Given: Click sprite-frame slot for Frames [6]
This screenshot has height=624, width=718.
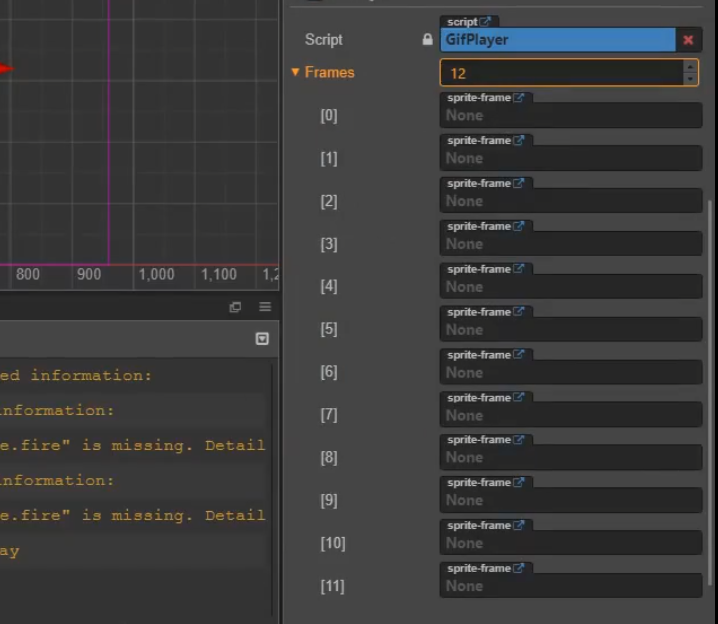Looking at the screenshot, I should pyautogui.click(x=571, y=372).
